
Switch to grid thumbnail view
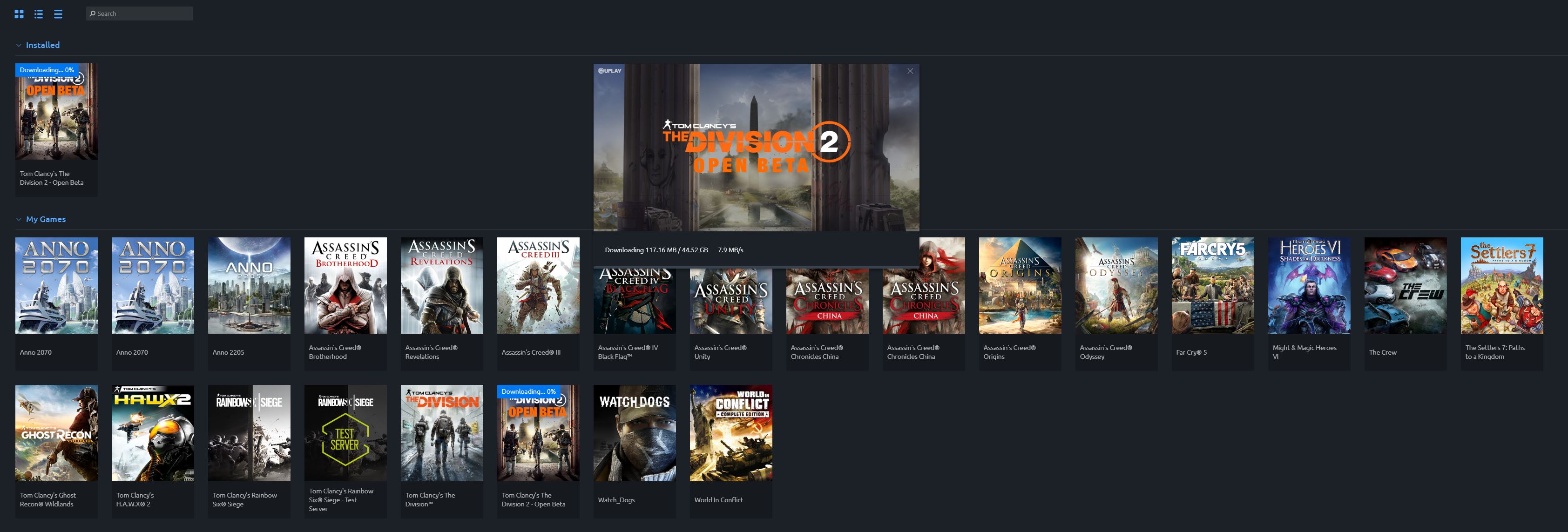click(19, 14)
